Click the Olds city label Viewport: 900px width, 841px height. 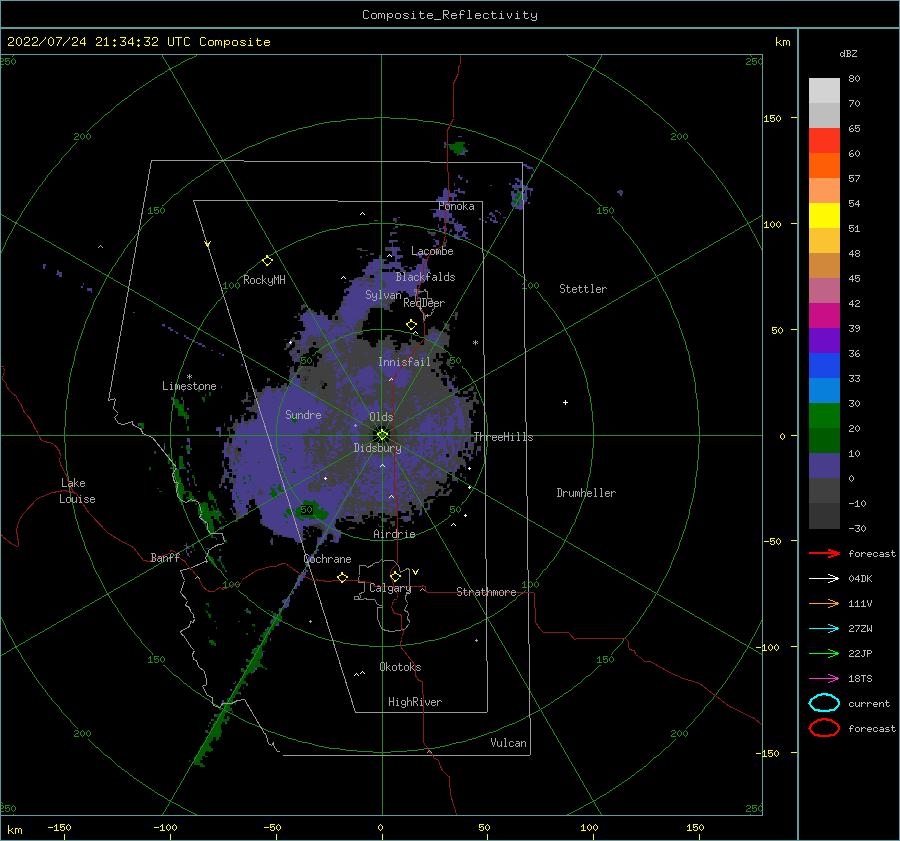(x=381, y=417)
